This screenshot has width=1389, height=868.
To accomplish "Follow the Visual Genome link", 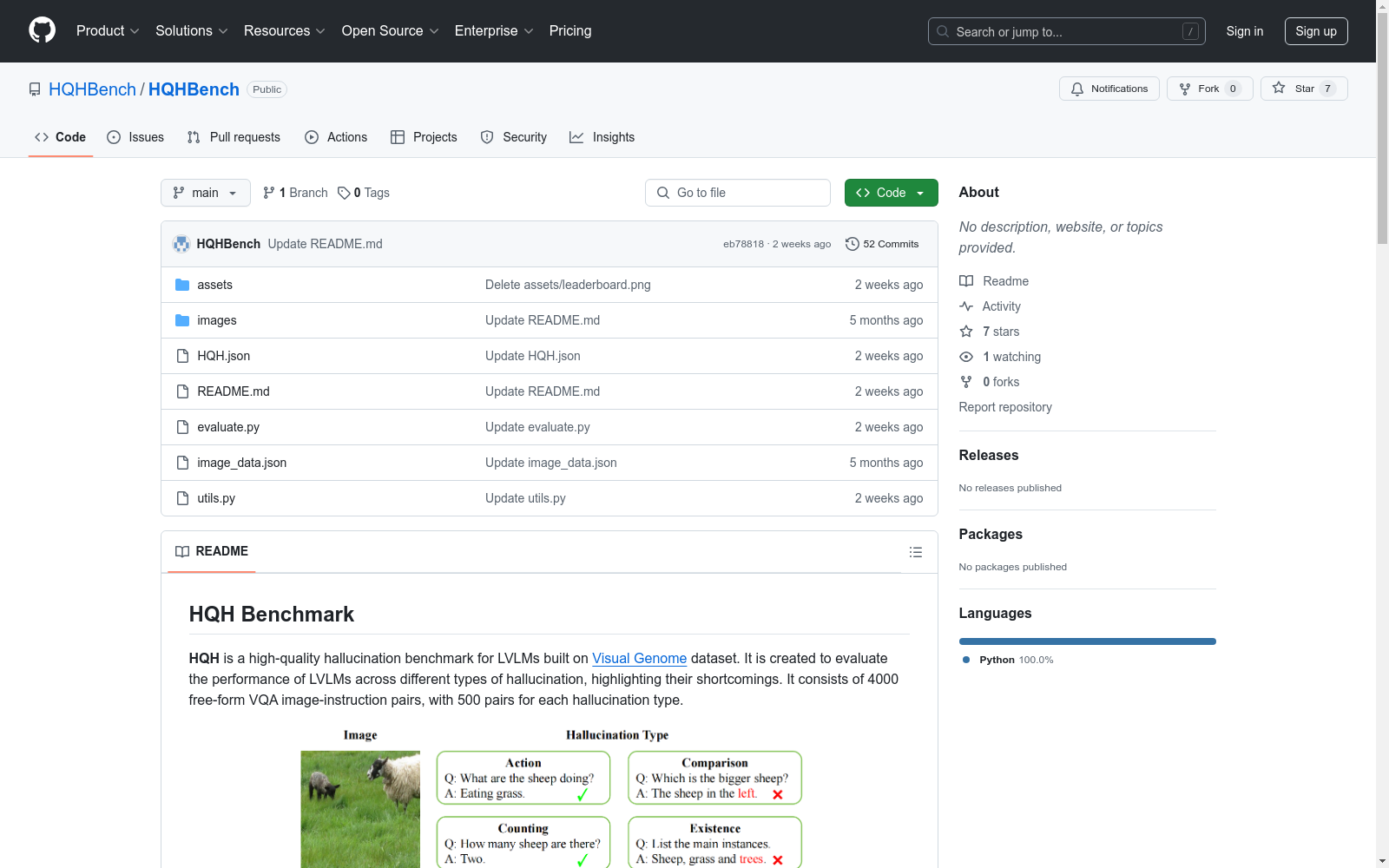I will pos(639,658).
